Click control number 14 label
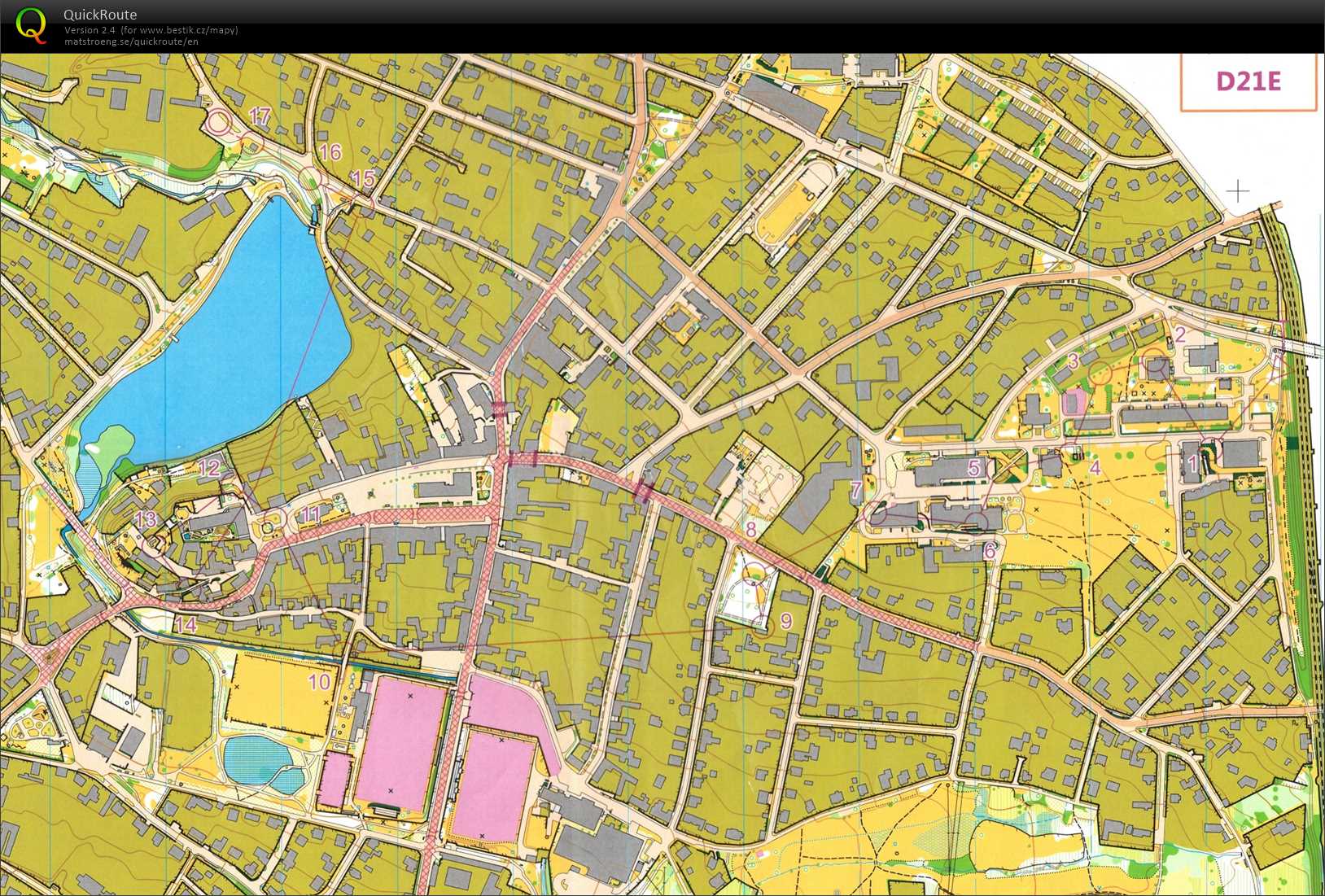This screenshot has width=1325, height=896. [x=186, y=624]
